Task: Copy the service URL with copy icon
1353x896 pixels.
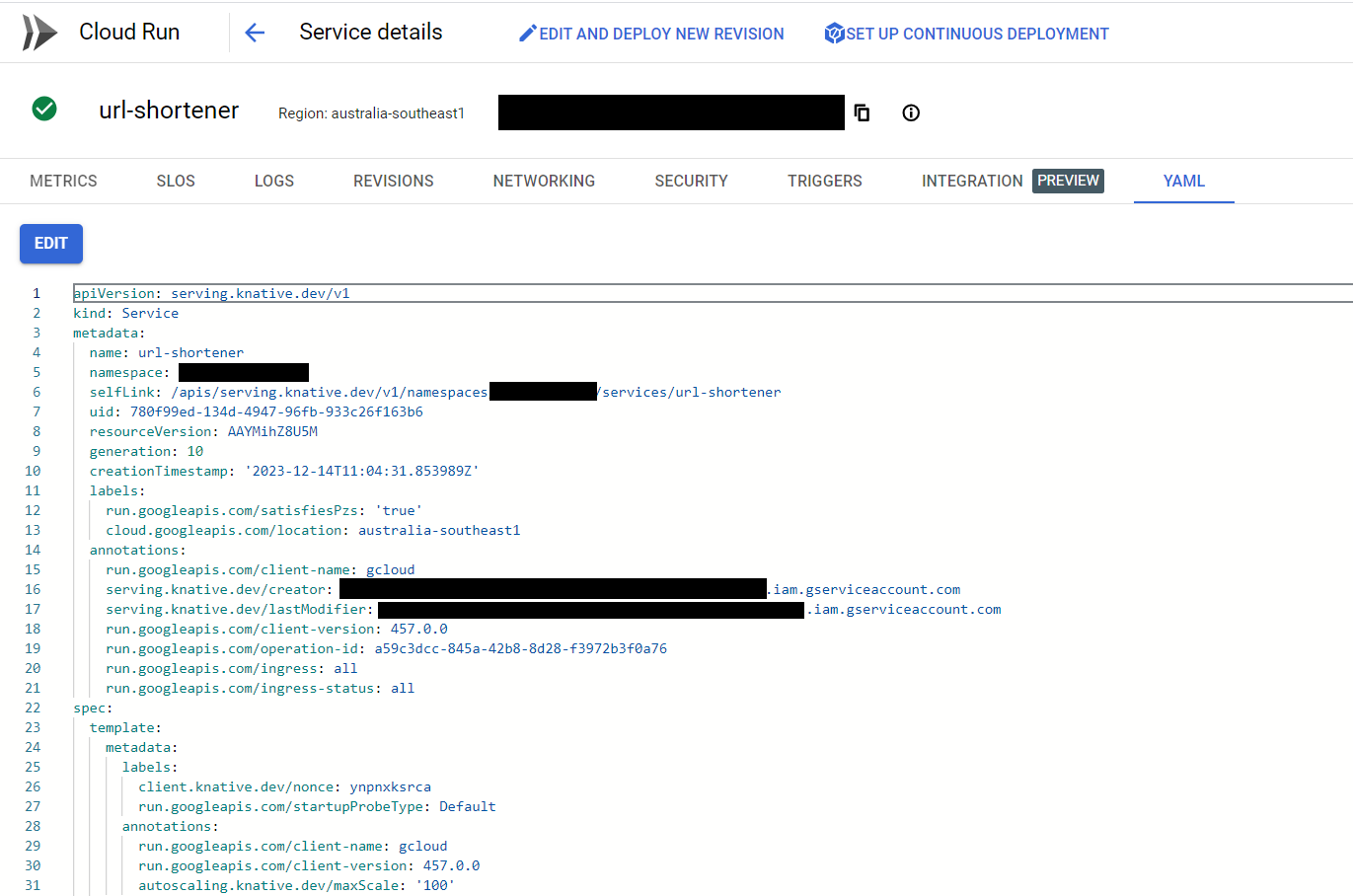Action: [862, 112]
